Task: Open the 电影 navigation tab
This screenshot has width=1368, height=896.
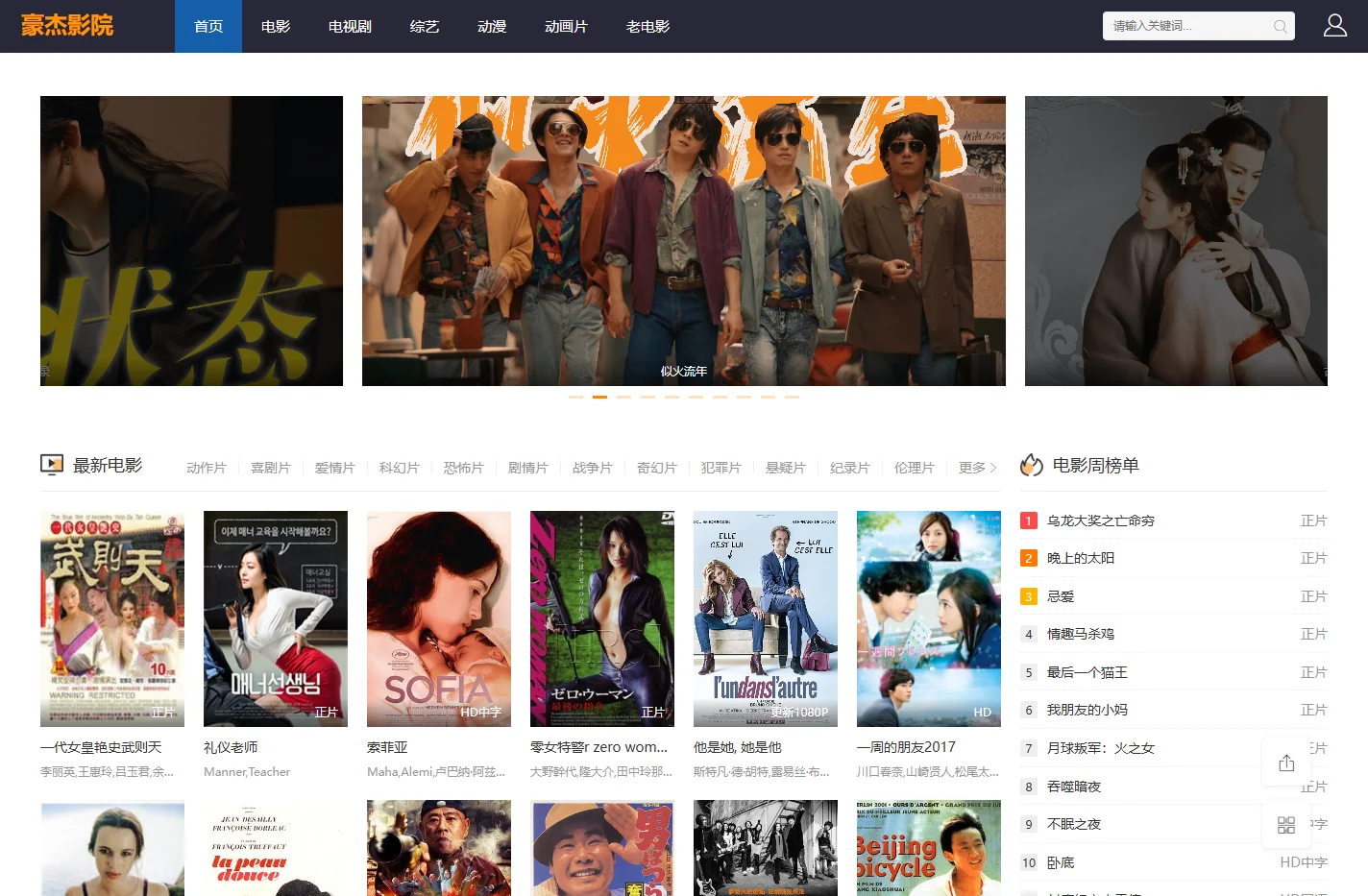Action: click(276, 26)
